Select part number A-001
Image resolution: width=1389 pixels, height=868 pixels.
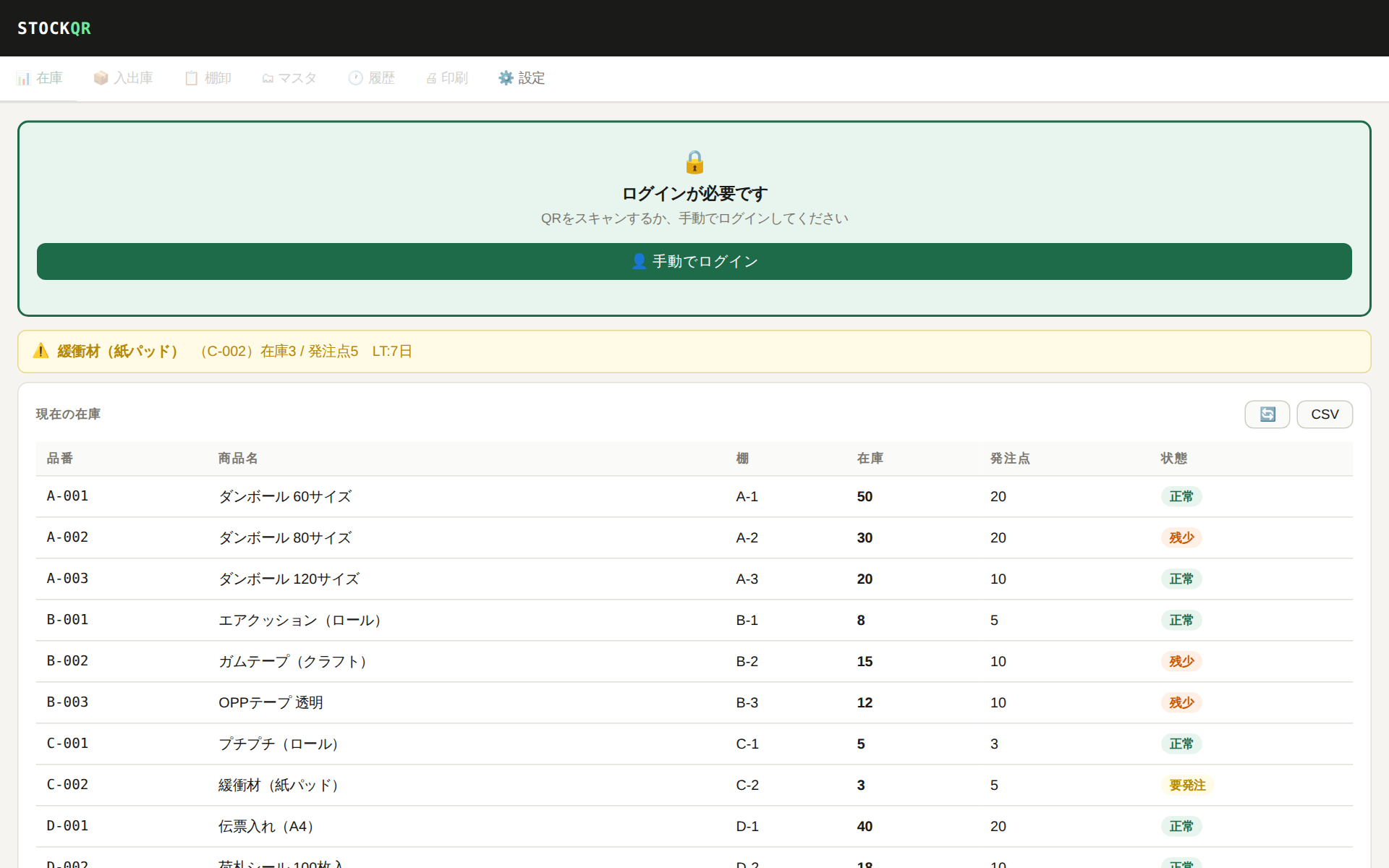[67, 496]
